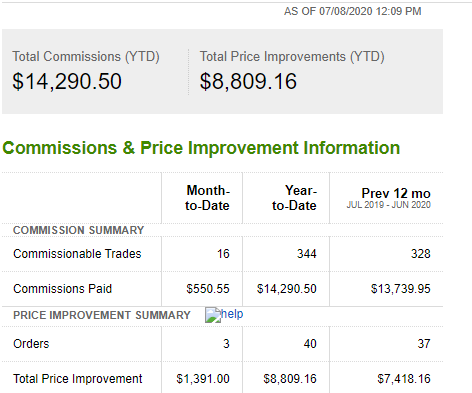Viewport: 472px width, 393px height.
Task: Click the Total Price Improvements (YTD) amount $8,809.16
Action: coord(248,81)
